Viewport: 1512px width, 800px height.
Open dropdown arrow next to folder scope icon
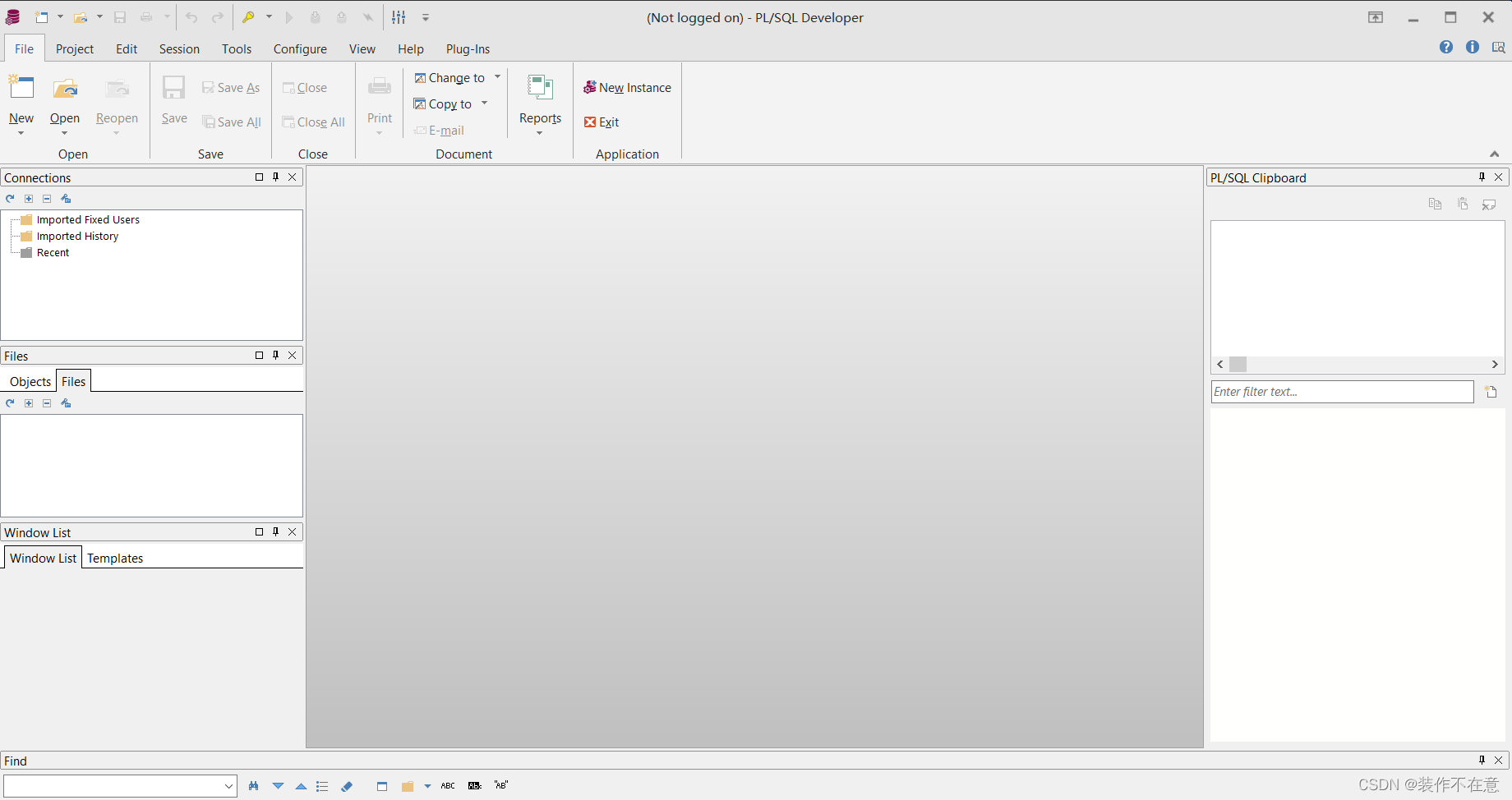pyautogui.click(x=427, y=786)
